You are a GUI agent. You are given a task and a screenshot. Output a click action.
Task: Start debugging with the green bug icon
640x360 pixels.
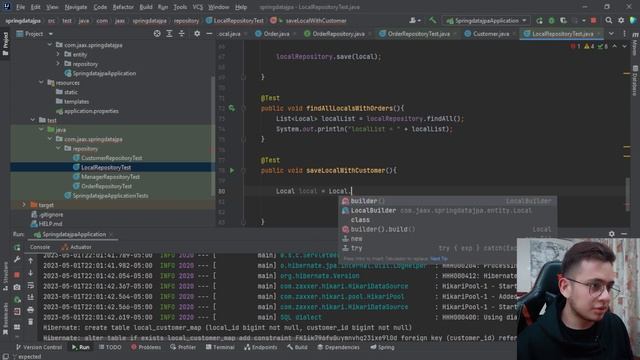coord(551,20)
